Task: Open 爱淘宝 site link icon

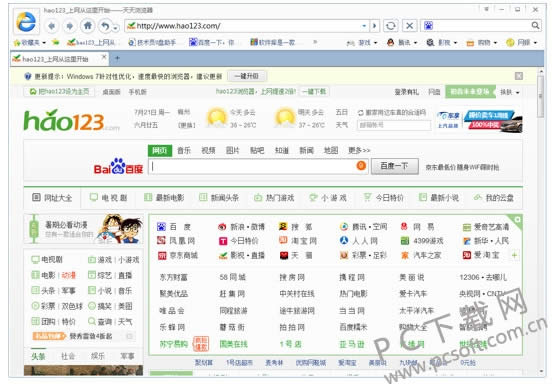Action: pos(466,255)
